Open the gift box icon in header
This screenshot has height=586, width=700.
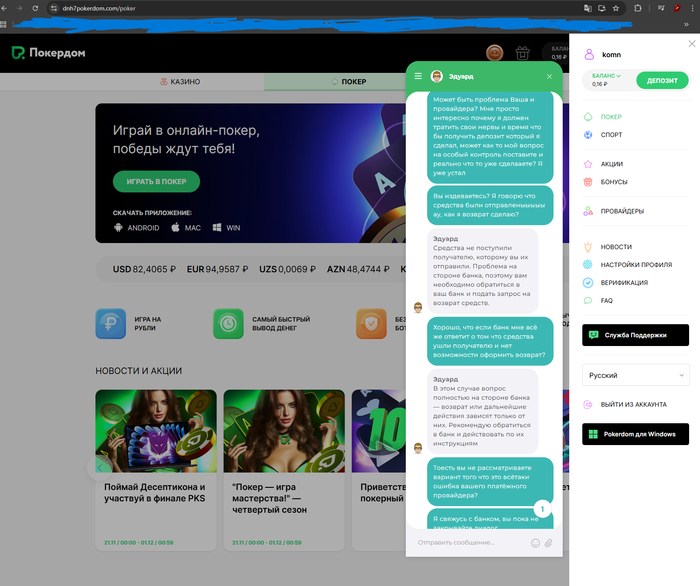522,53
